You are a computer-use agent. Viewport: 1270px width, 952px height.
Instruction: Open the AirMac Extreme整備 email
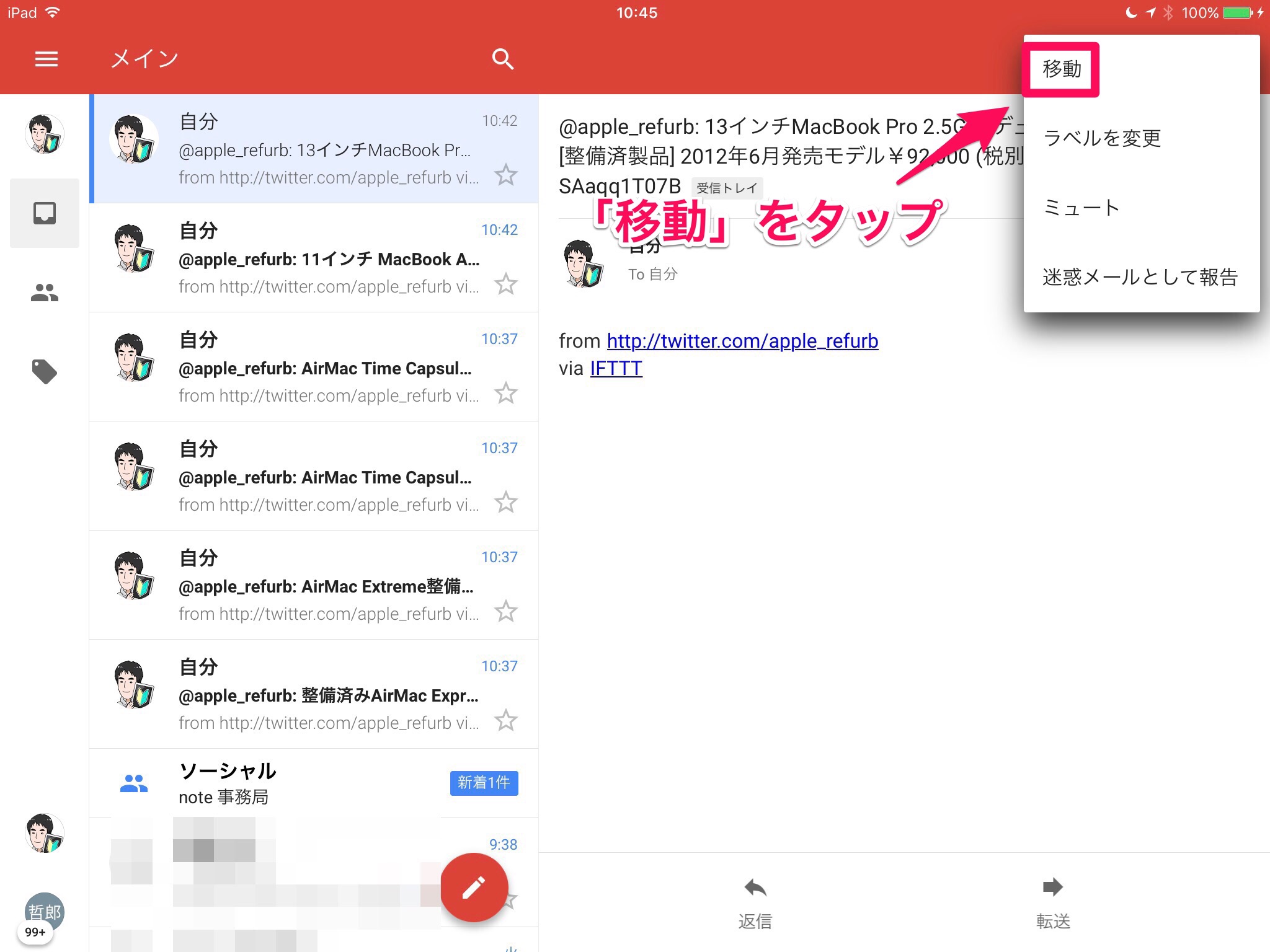(314, 585)
